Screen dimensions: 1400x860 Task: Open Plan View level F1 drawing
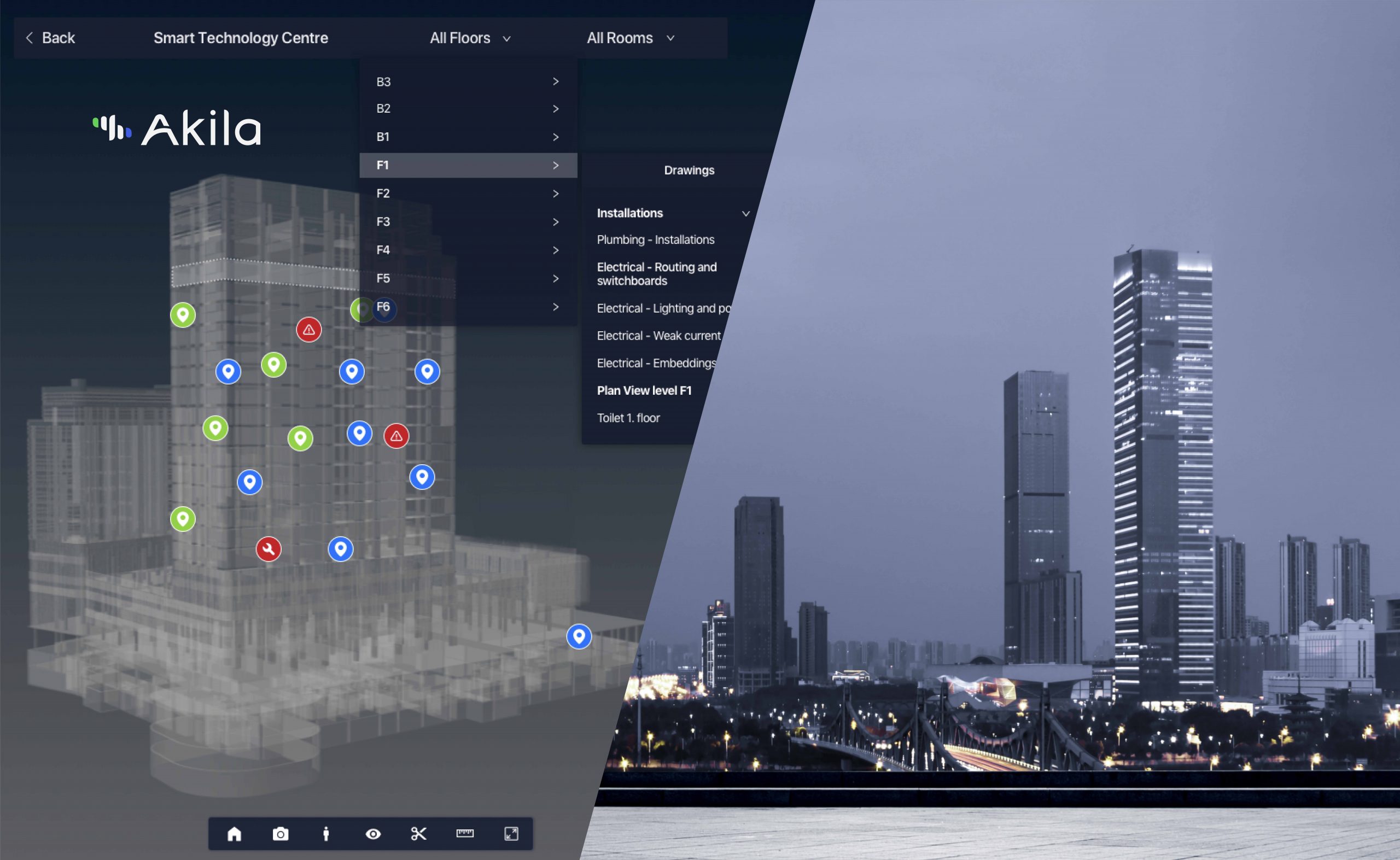click(x=644, y=391)
